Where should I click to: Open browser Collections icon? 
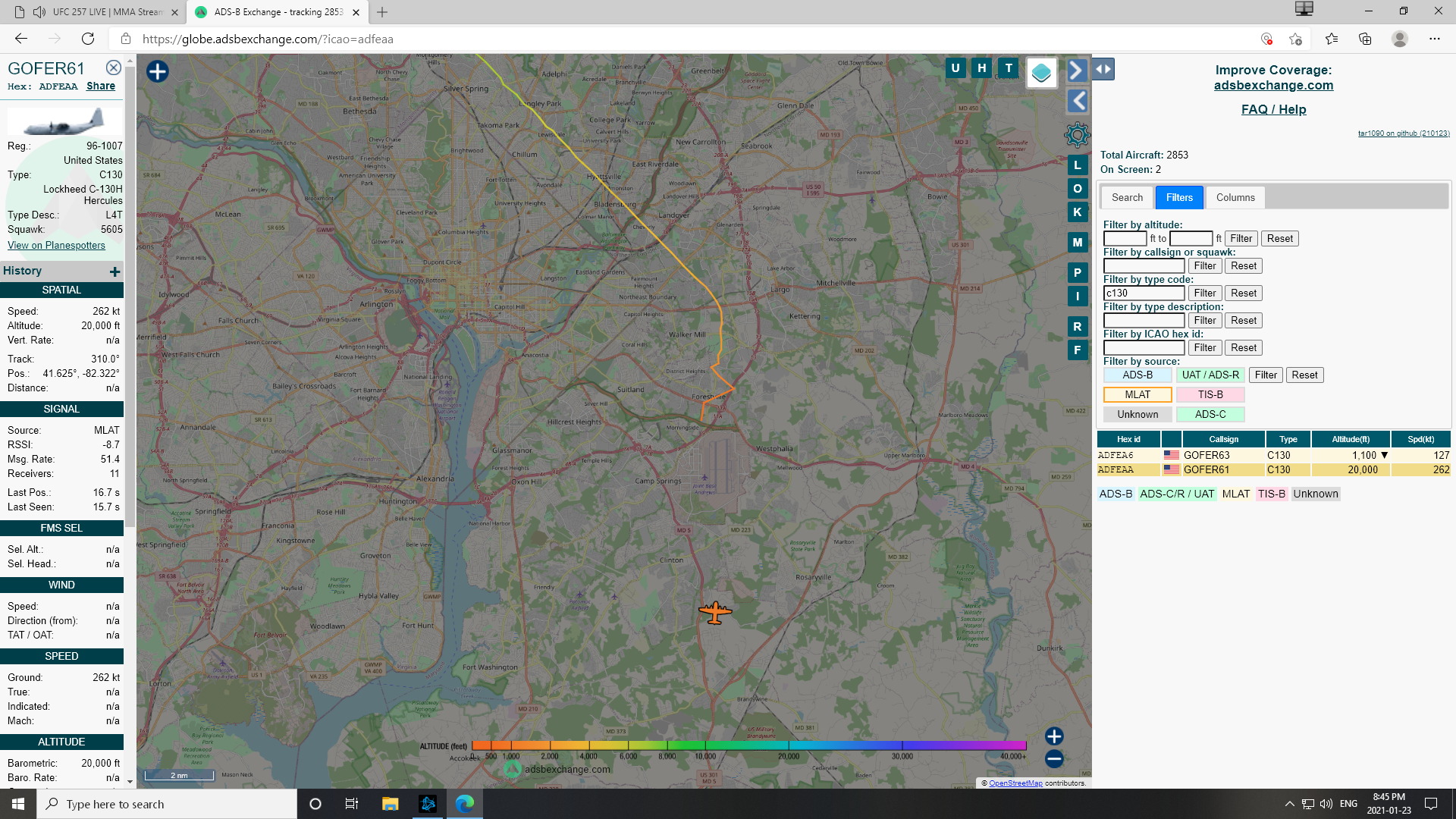click(1365, 39)
